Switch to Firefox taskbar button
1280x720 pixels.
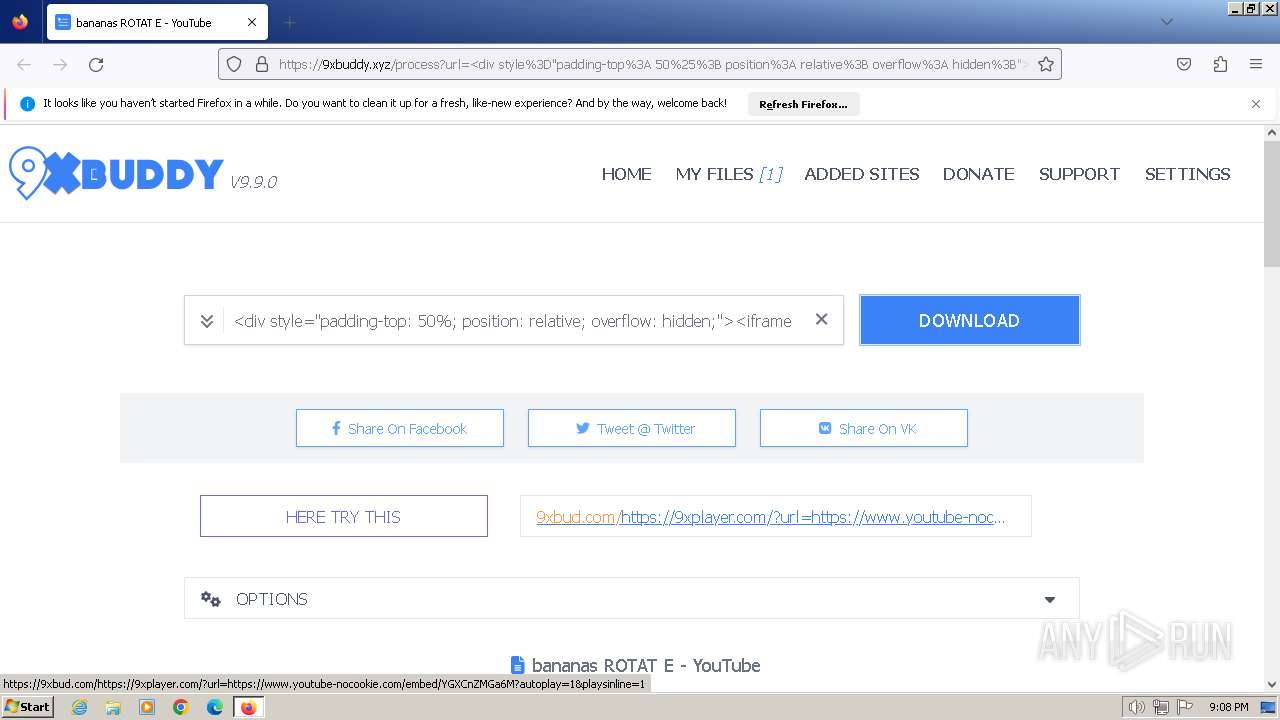tap(248, 707)
